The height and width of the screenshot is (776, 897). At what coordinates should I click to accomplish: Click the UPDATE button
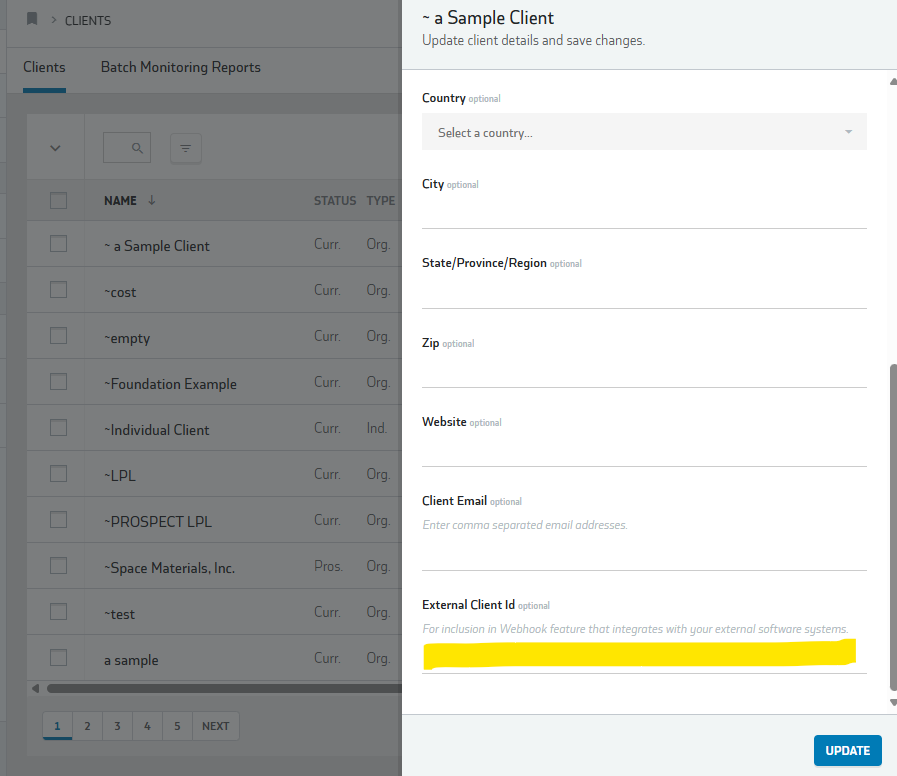pyautogui.click(x=847, y=750)
